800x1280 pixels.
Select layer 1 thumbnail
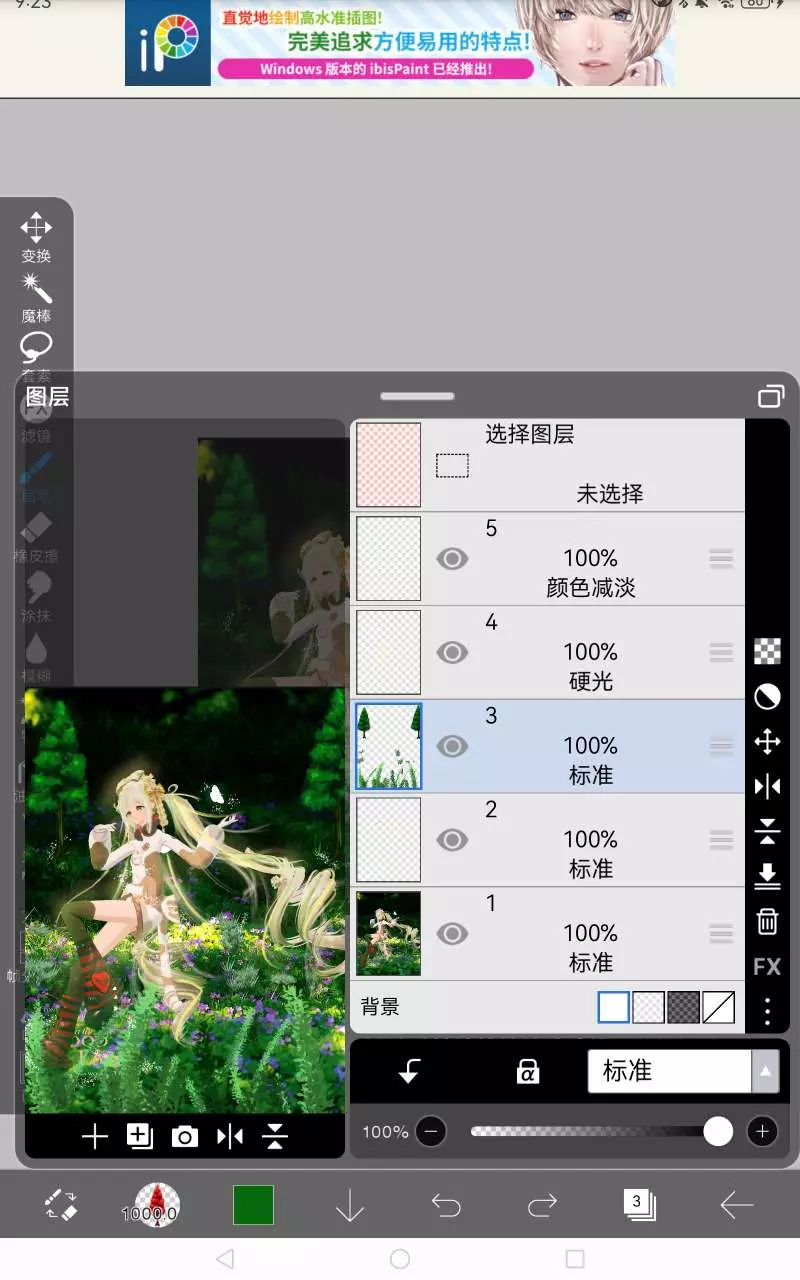(389, 934)
